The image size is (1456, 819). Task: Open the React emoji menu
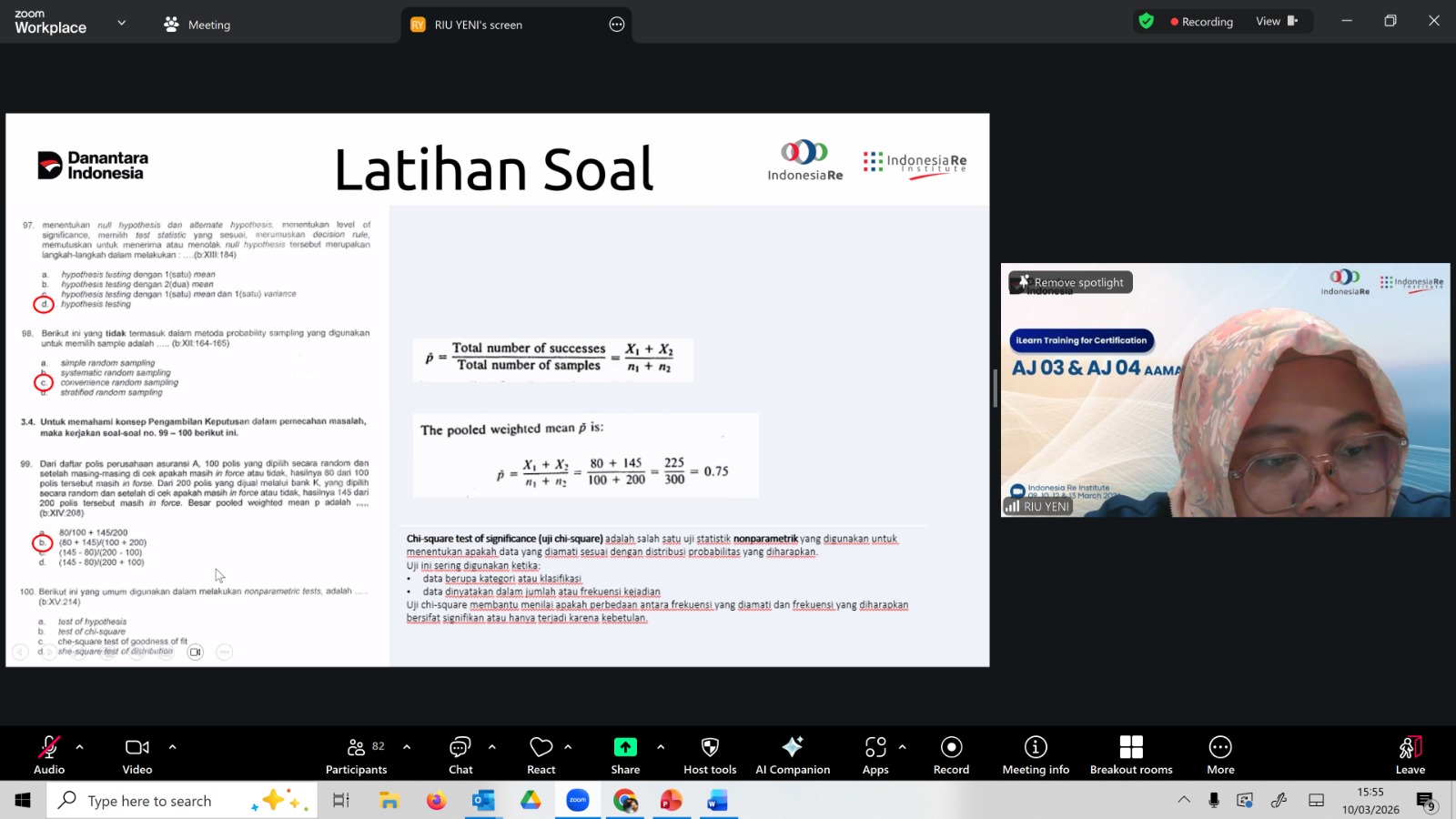pos(541,755)
